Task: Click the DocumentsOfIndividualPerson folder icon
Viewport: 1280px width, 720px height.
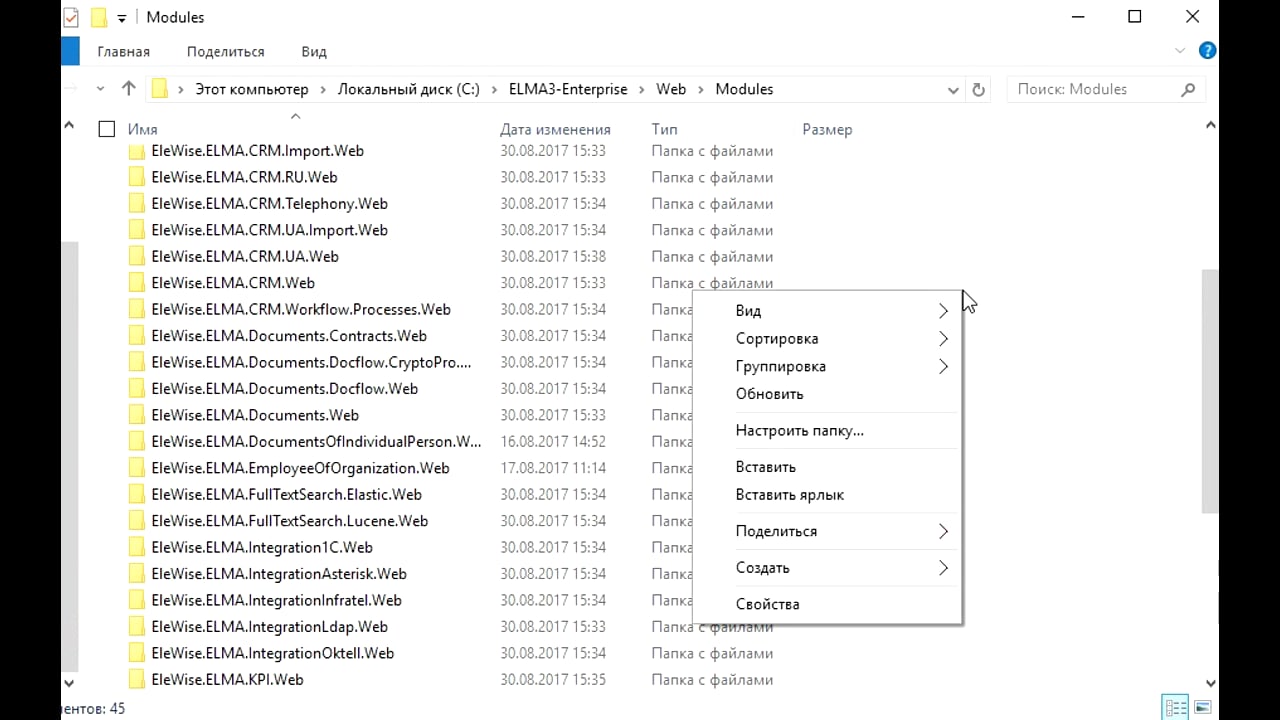Action: pos(136,442)
